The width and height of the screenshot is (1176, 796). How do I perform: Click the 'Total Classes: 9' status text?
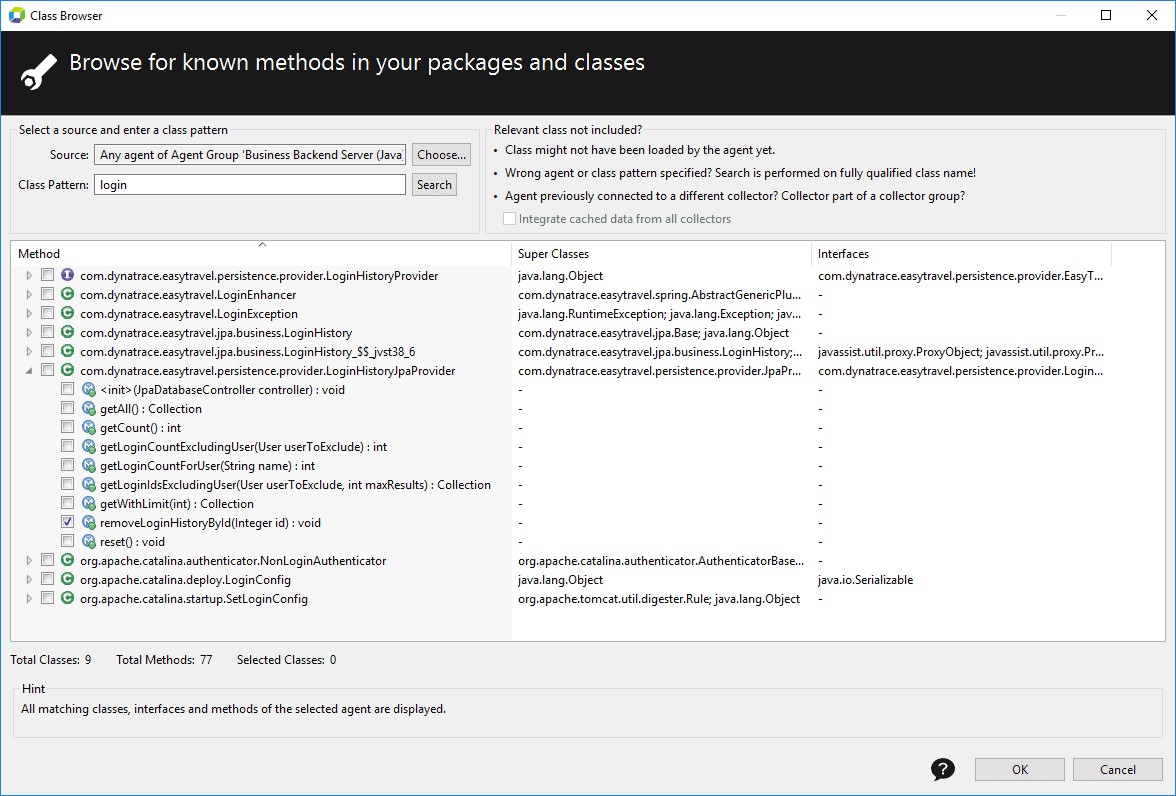[51, 659]
